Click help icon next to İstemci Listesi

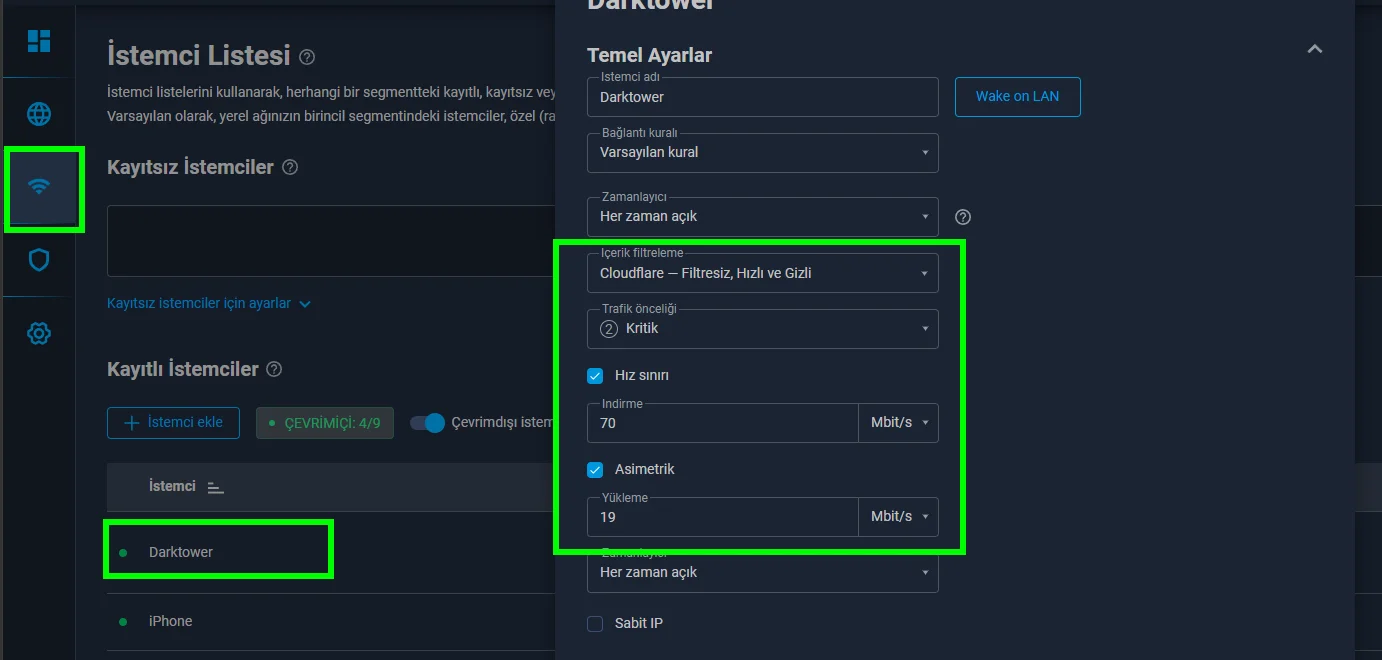[307, 56]
